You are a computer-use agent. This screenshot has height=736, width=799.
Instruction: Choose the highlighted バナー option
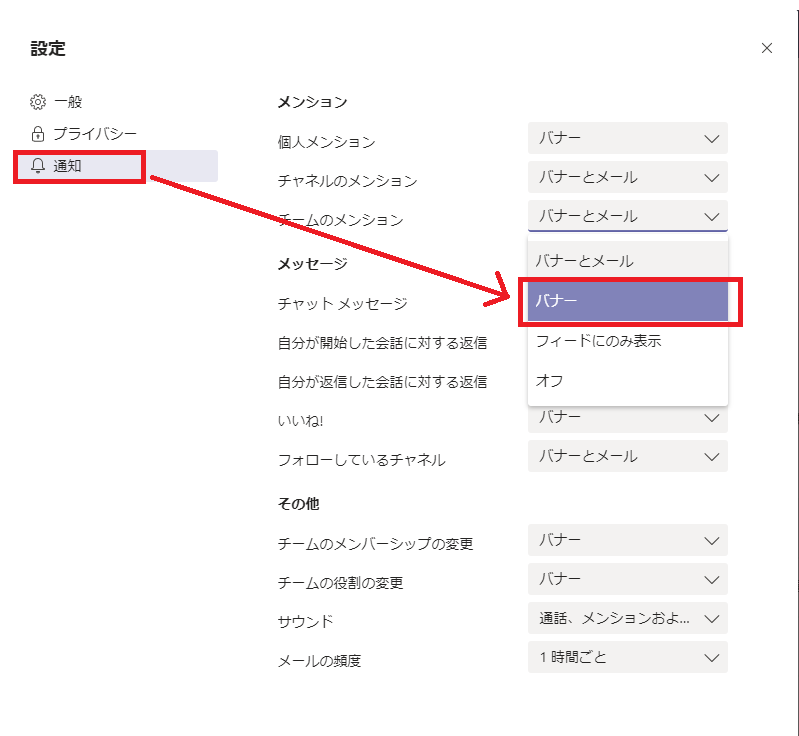click(x=627, y=301)
